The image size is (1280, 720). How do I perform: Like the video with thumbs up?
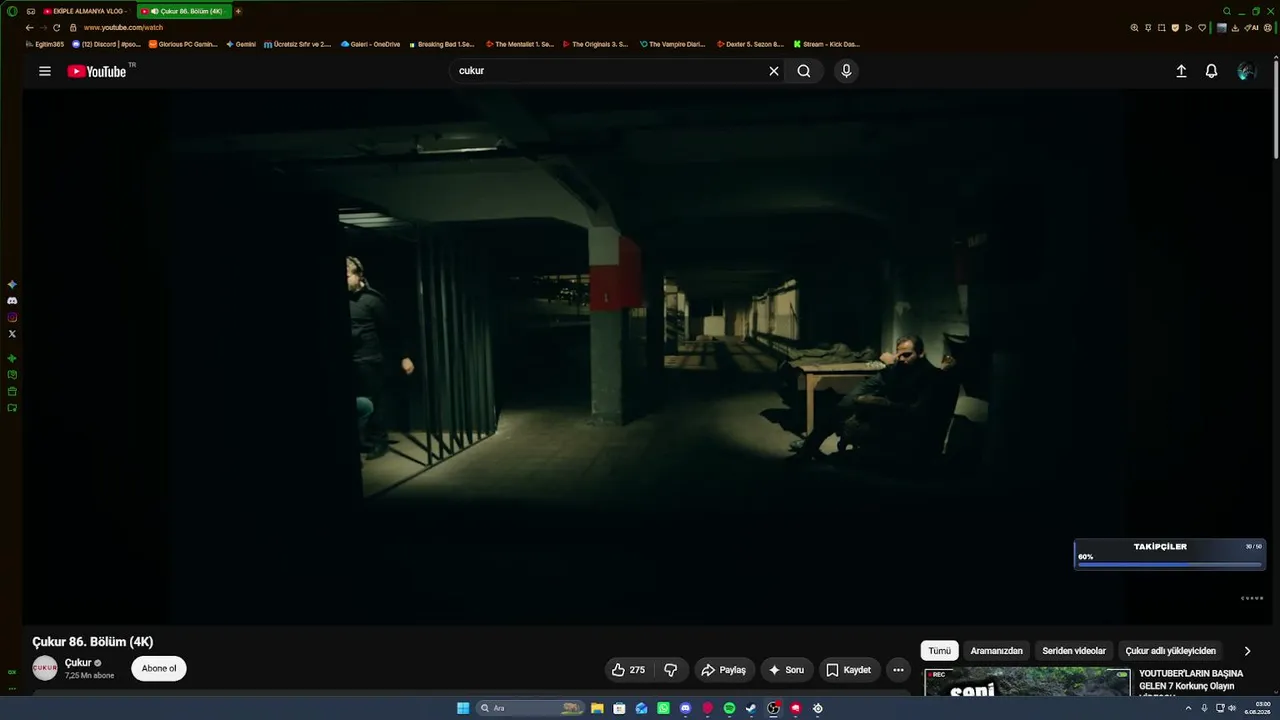click(x=628, y=670)
